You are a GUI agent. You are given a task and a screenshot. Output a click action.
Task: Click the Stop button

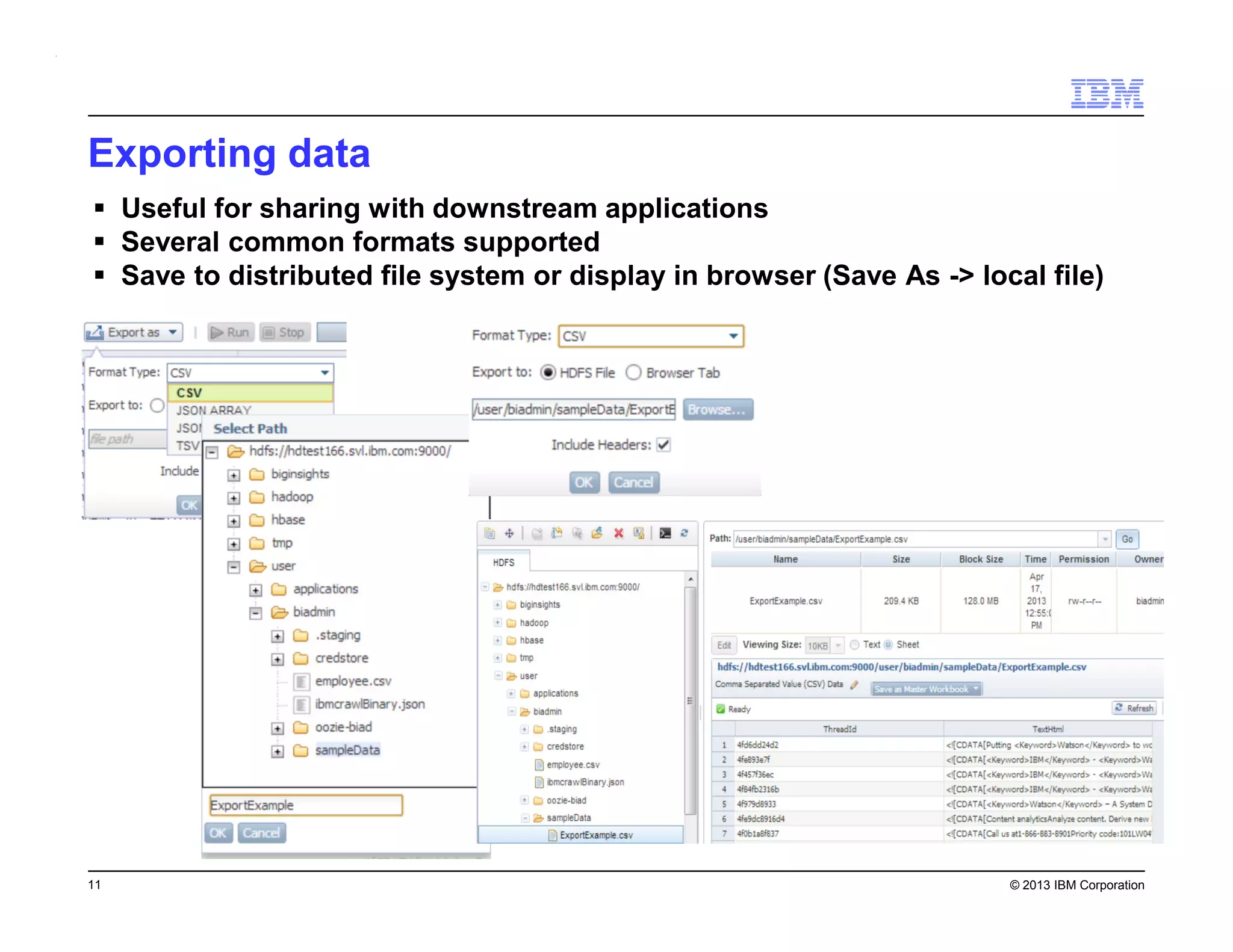click(x=285, y=333)
